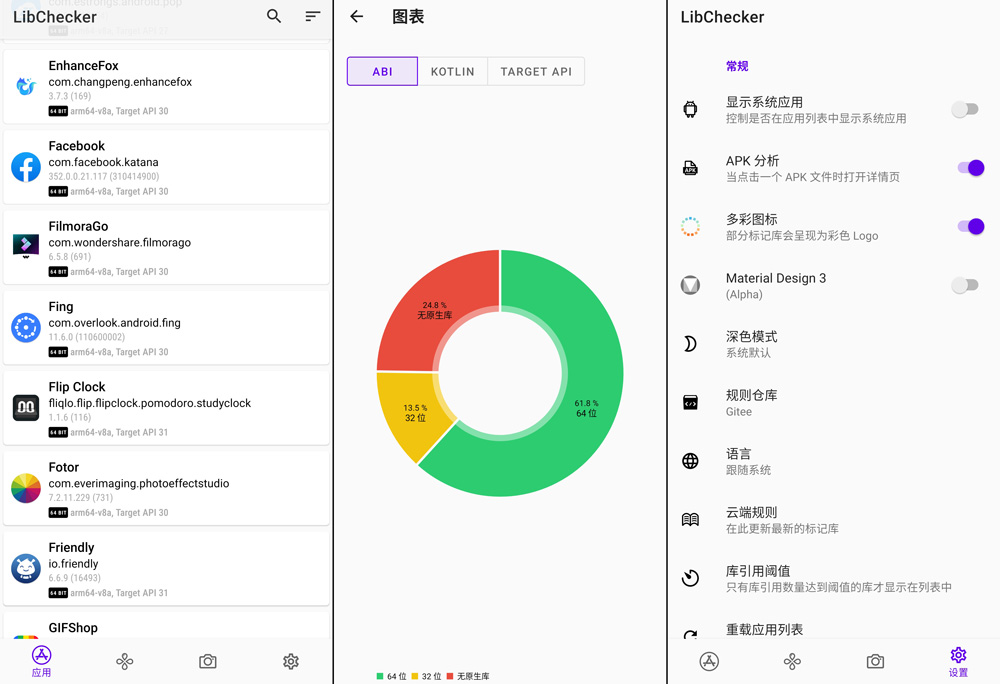Click the APK file icon beside APK 分析
Viewport: 1000px width, 684px height.
[x=690, y=168]
